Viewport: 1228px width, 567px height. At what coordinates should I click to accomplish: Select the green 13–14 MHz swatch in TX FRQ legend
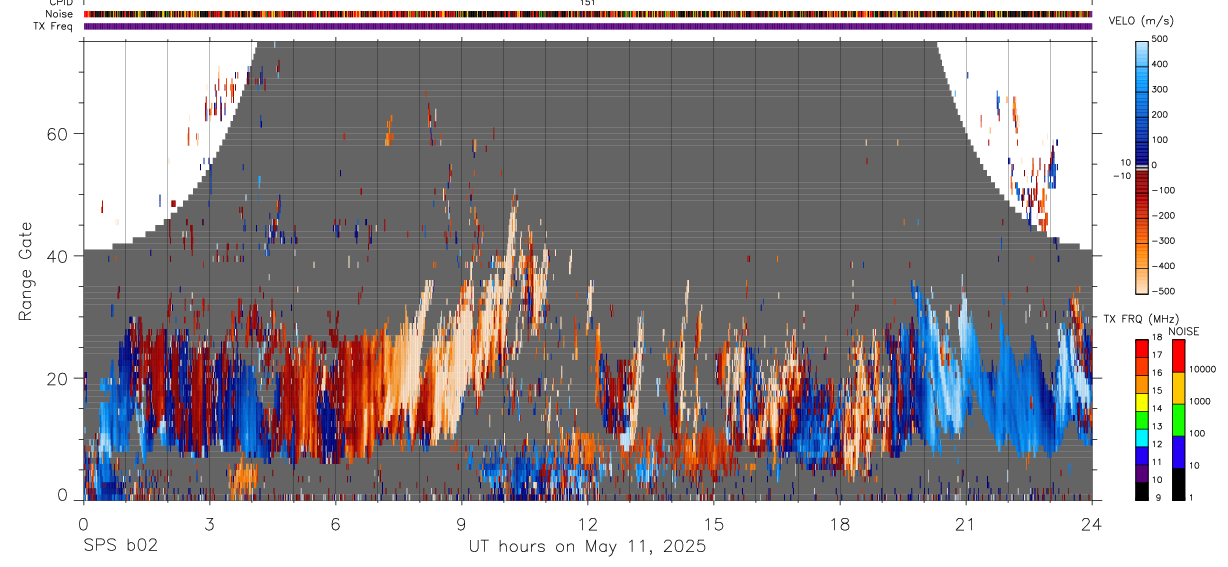1141,419
